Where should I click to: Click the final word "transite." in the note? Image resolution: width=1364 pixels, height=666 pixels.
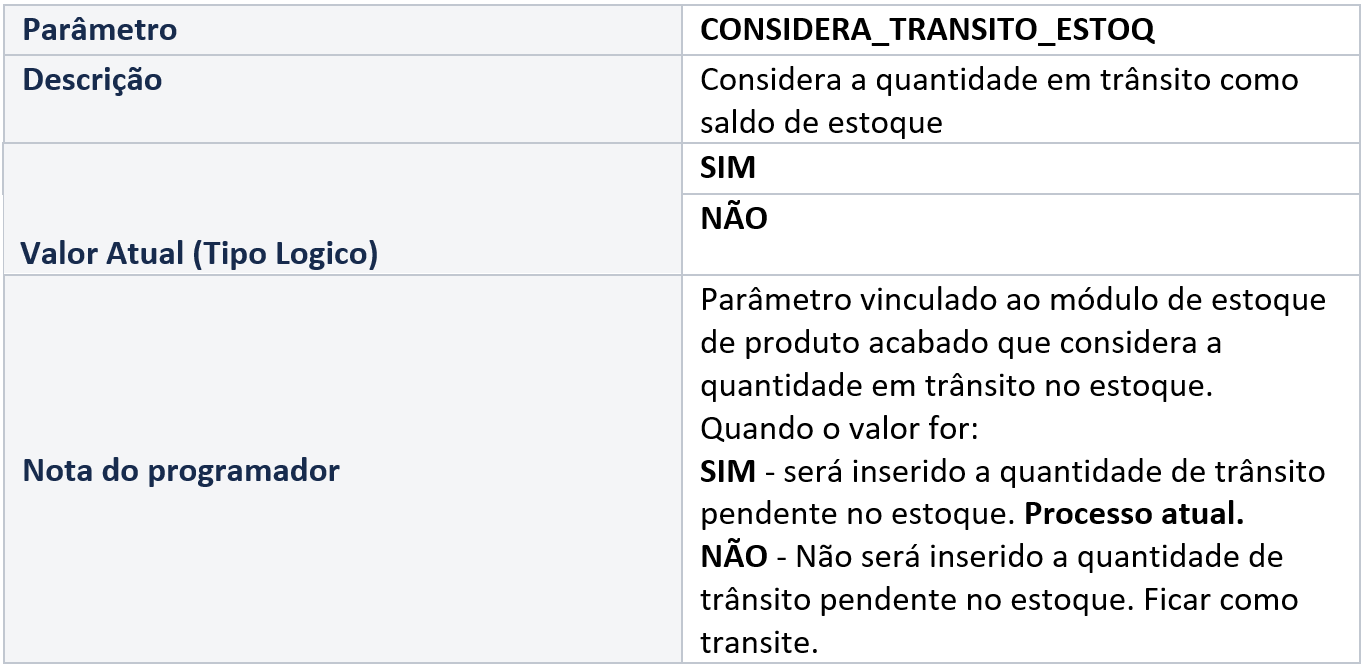757,641
